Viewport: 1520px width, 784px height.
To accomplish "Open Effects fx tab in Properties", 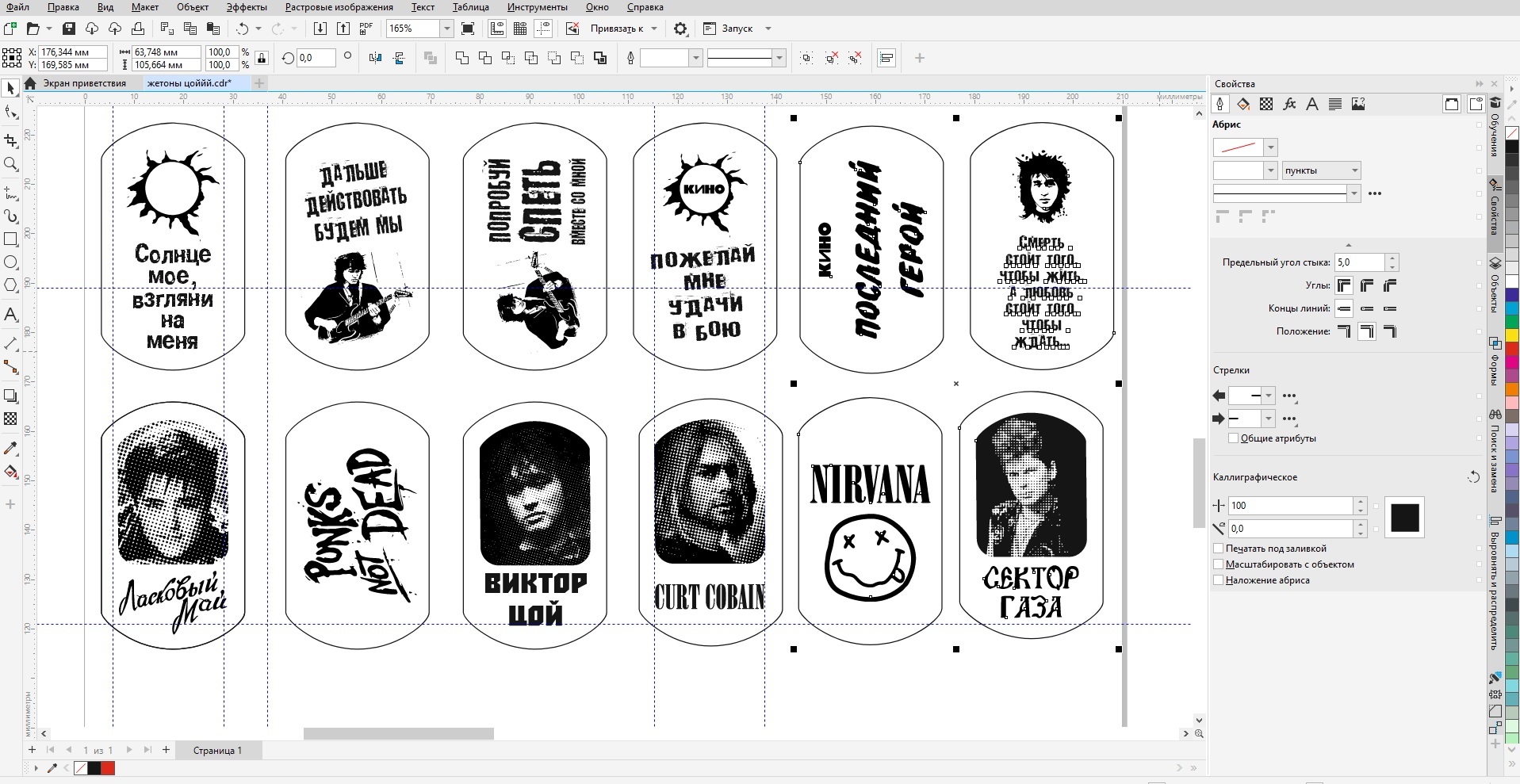I will tap(1289, 104).
